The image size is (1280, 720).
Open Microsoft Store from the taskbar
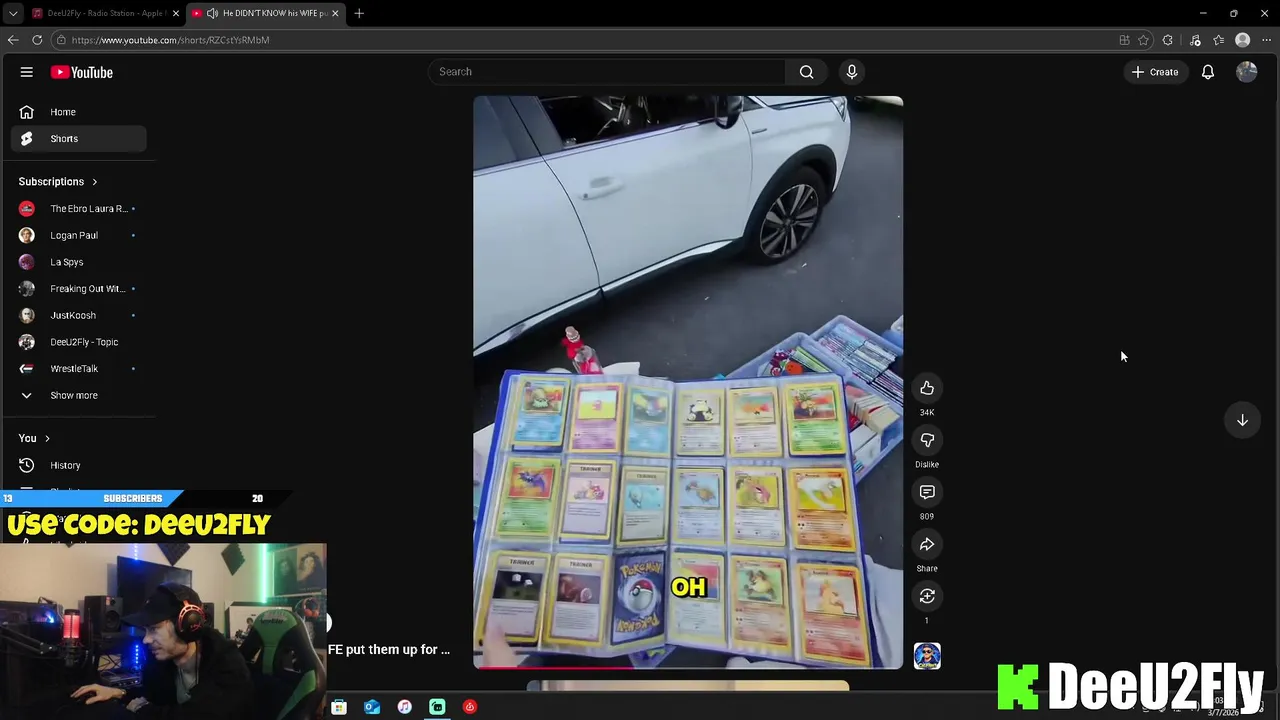[339, 707]
